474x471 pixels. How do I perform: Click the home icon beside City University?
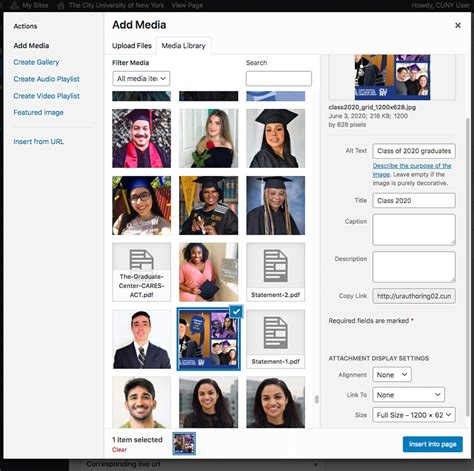coord(61,5)
